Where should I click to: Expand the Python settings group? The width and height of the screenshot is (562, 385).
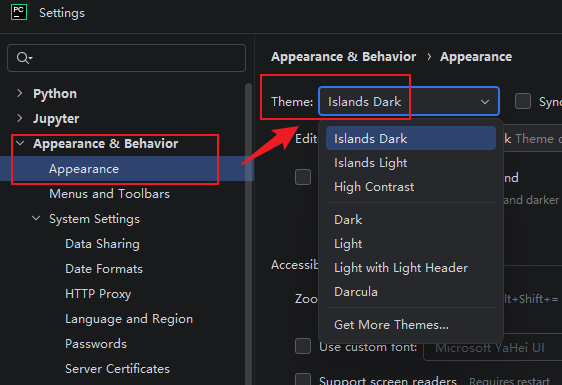point(20,94)
